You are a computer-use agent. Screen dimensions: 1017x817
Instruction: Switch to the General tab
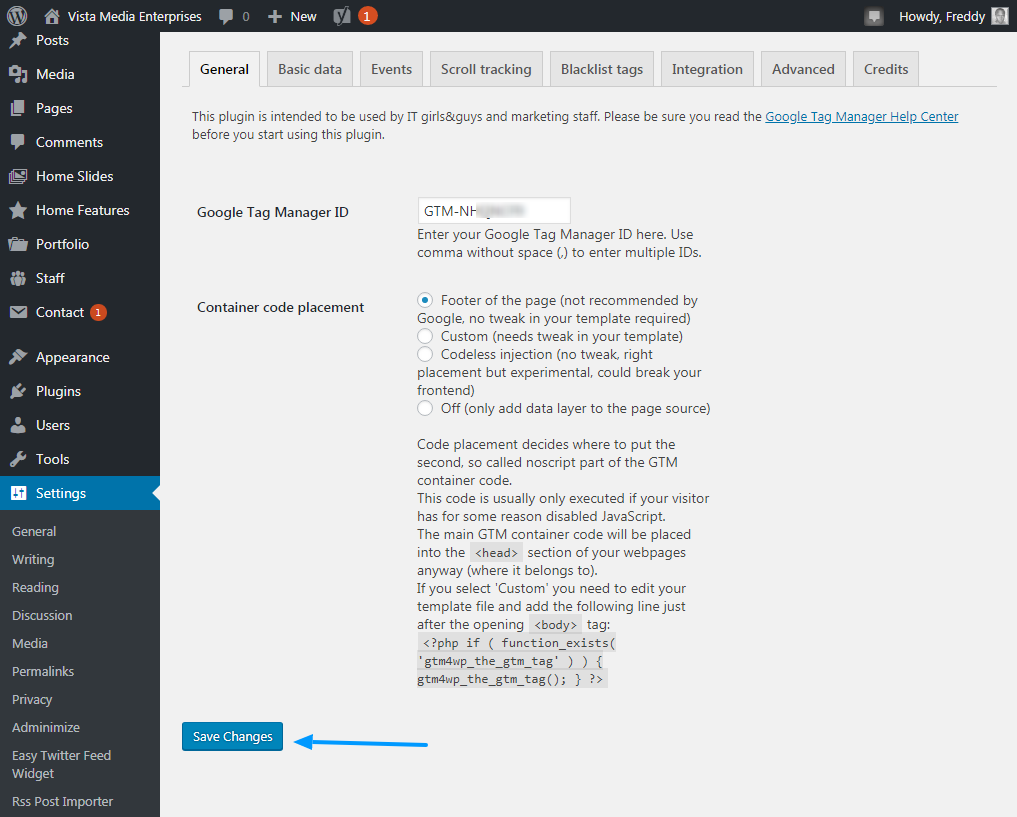point(224,69)
